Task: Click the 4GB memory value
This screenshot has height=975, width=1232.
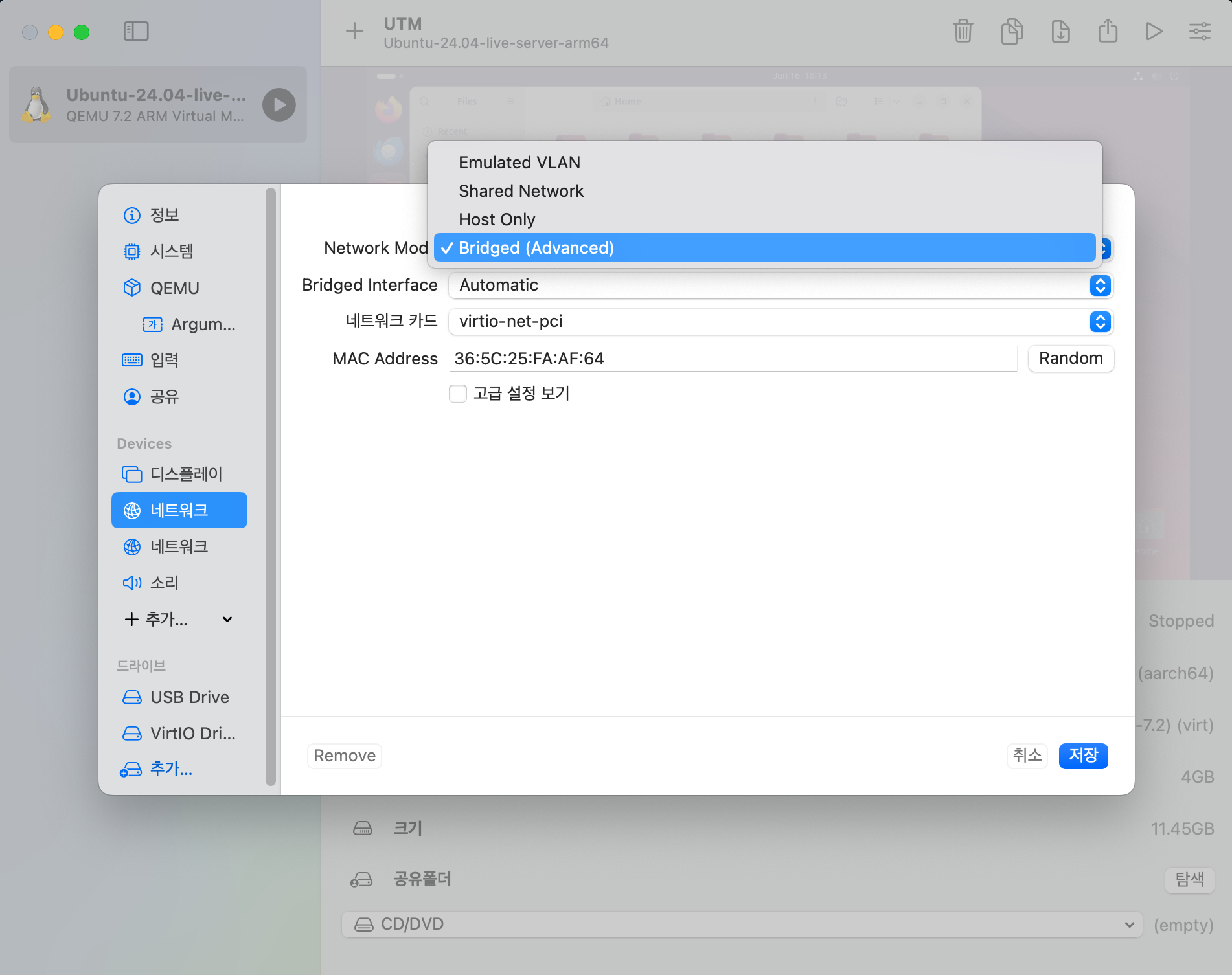Action: point(1197,777)
